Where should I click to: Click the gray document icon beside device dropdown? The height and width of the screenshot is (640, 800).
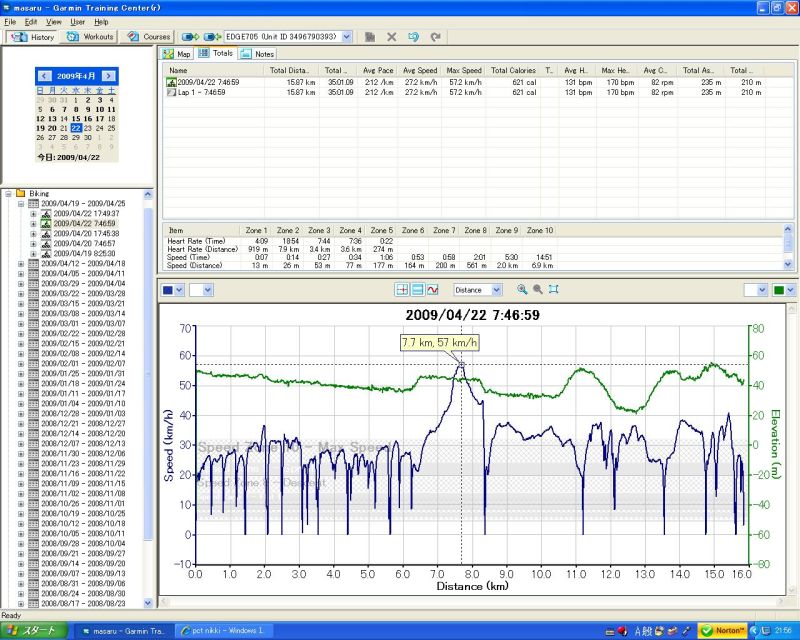[x=370, y=37]
